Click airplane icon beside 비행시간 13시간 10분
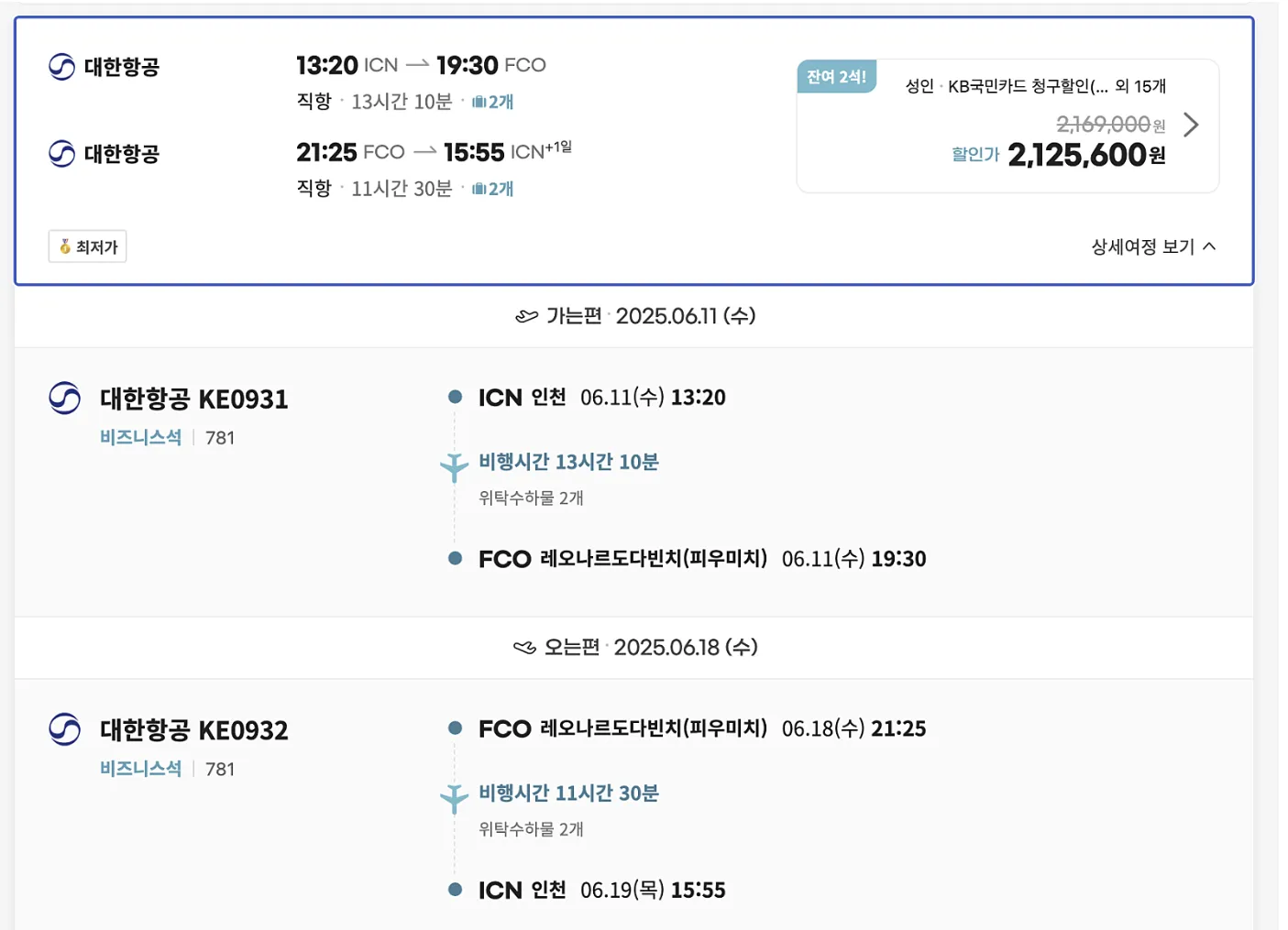The height and width of the screenshot is (930, 1288). (x=454, y=467)
